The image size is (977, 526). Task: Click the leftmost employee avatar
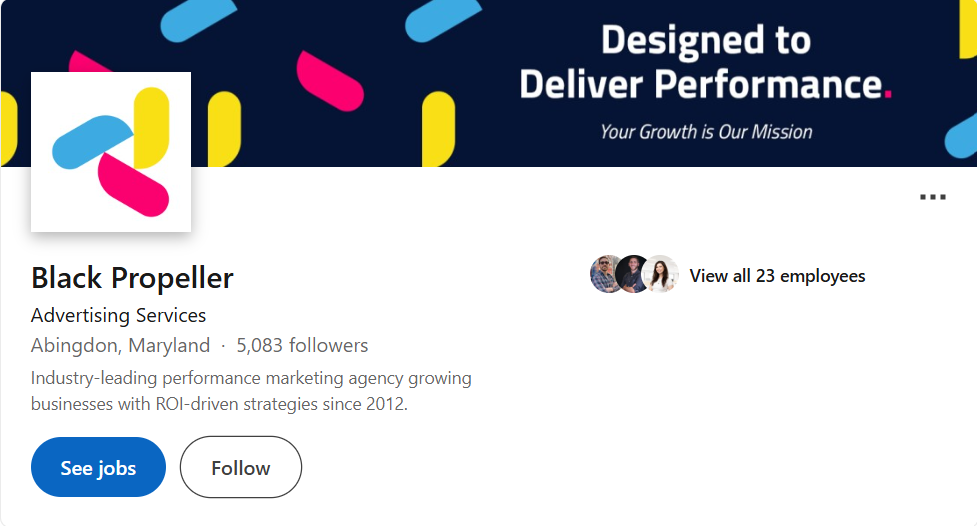point(606,275)
